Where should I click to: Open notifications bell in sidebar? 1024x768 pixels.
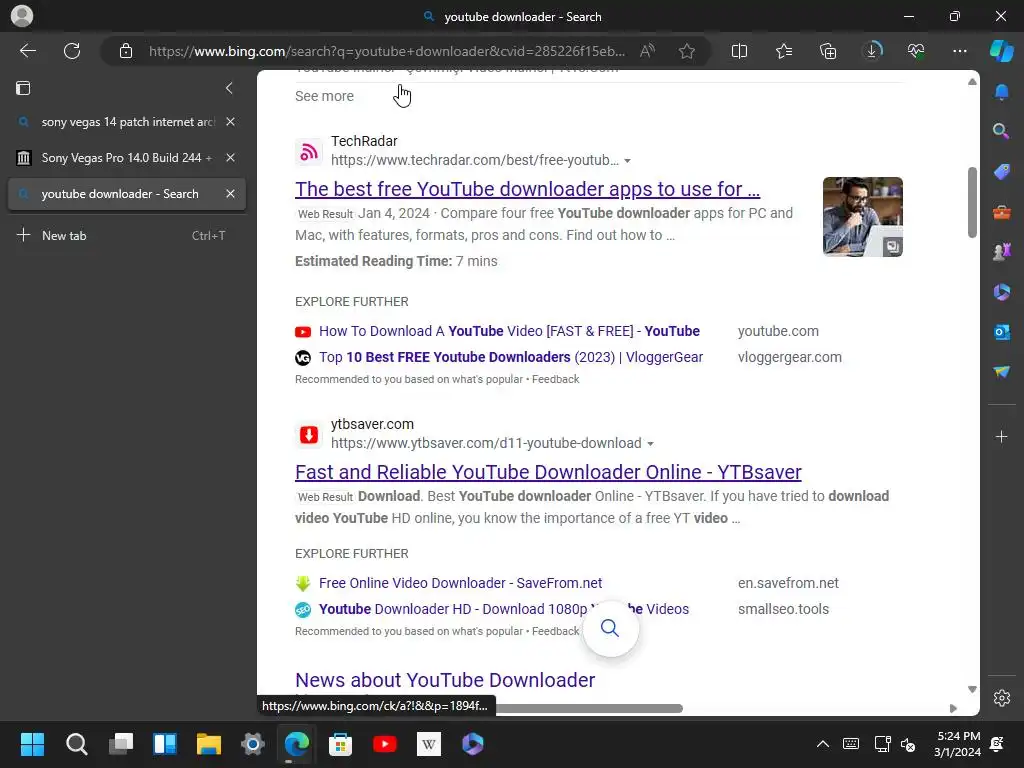[1001, 93]
